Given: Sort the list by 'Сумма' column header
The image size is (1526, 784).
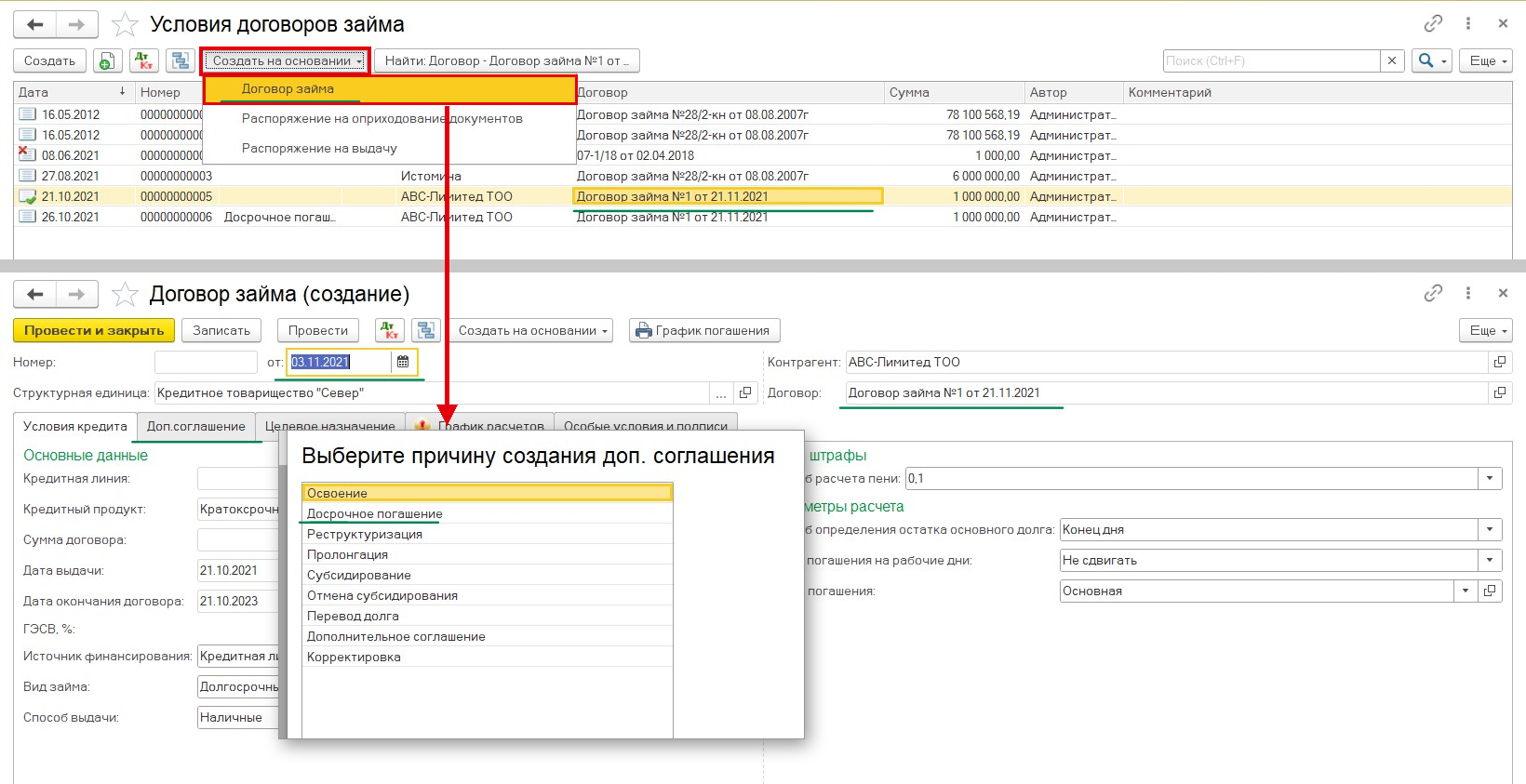Looking at the screenshot, I should coord(955,92).
